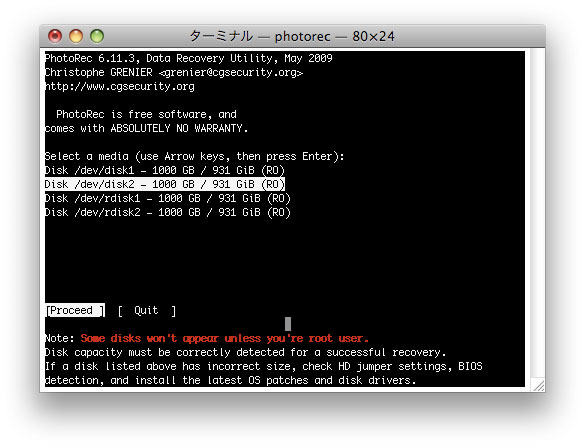Select the Disk /dev/disk1 entry
Screen dimensions: 585x447
pyautogui.click(x=165, y=171)
